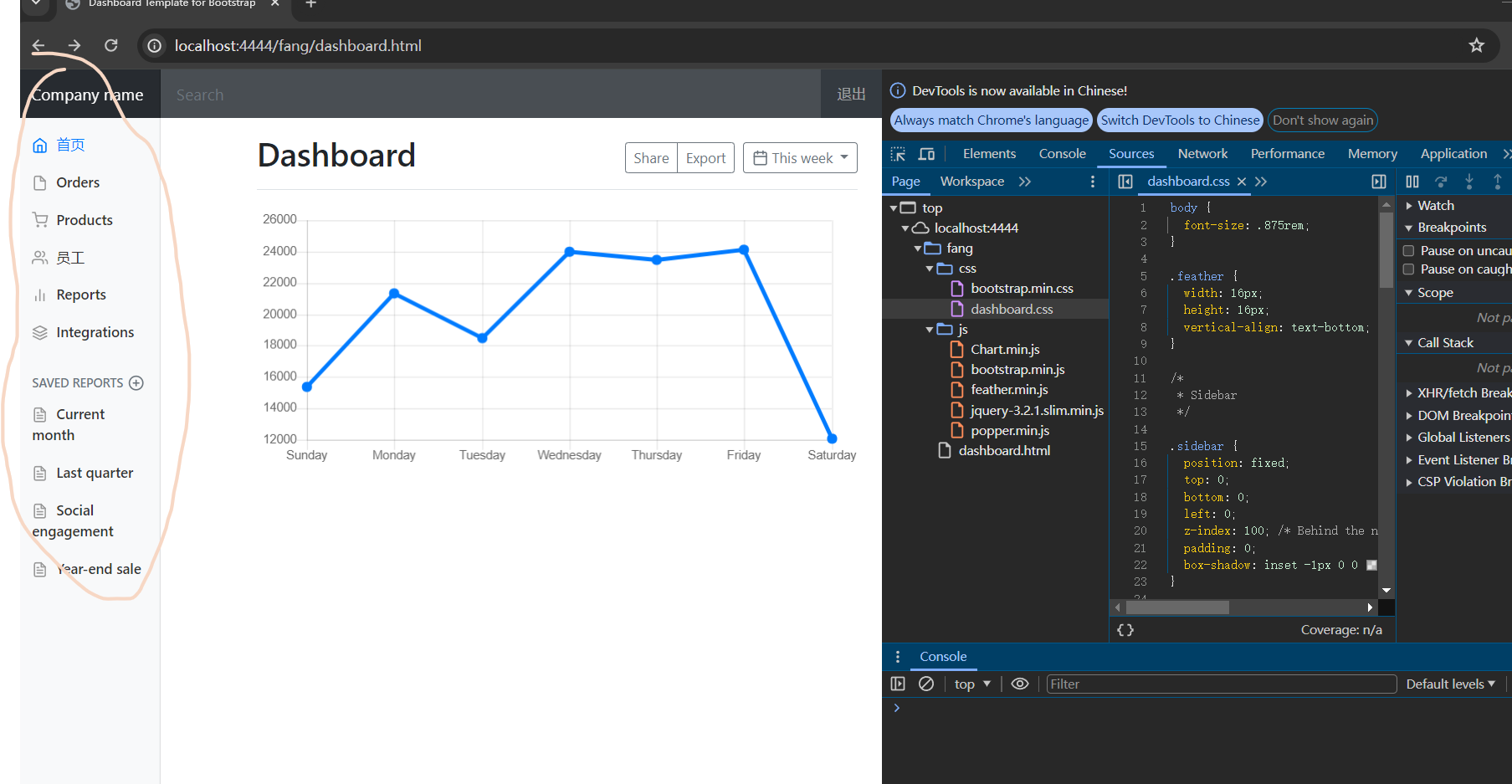Clear the console with the ban icon

coord(926,684)
